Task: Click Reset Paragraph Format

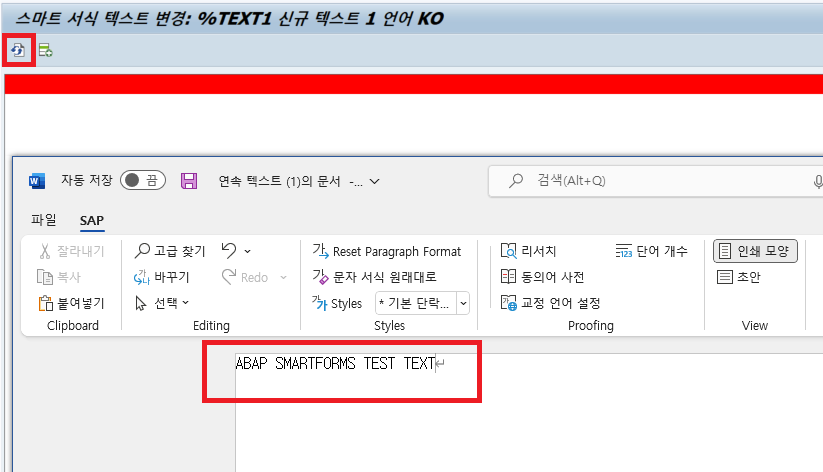Action: coord(387,251)
